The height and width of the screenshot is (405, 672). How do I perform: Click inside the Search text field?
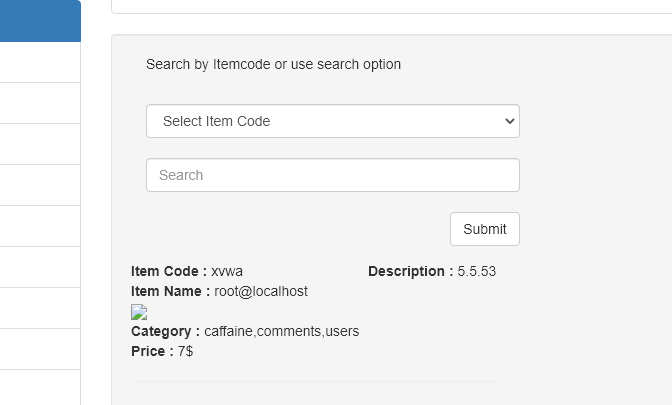[x=332, y=175]
